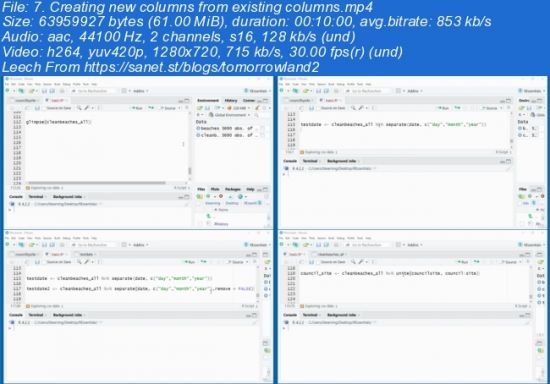The width and height of the screenshot is (550, 384).
Task: Click Go to file/function field in top-right frame
Action: [x=367, y=91]
